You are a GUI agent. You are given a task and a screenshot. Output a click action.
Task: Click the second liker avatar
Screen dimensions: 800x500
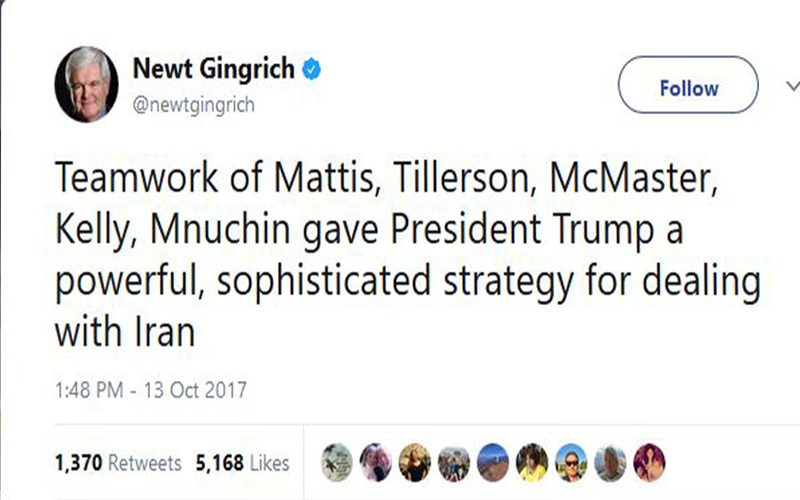tap(376, 463)
